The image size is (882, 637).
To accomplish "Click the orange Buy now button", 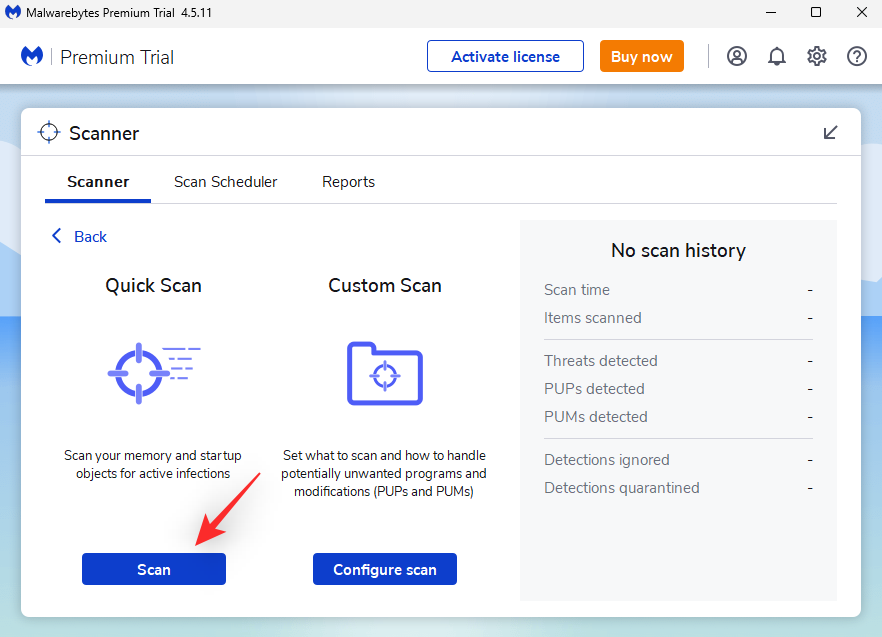I will tap(641, 56).
